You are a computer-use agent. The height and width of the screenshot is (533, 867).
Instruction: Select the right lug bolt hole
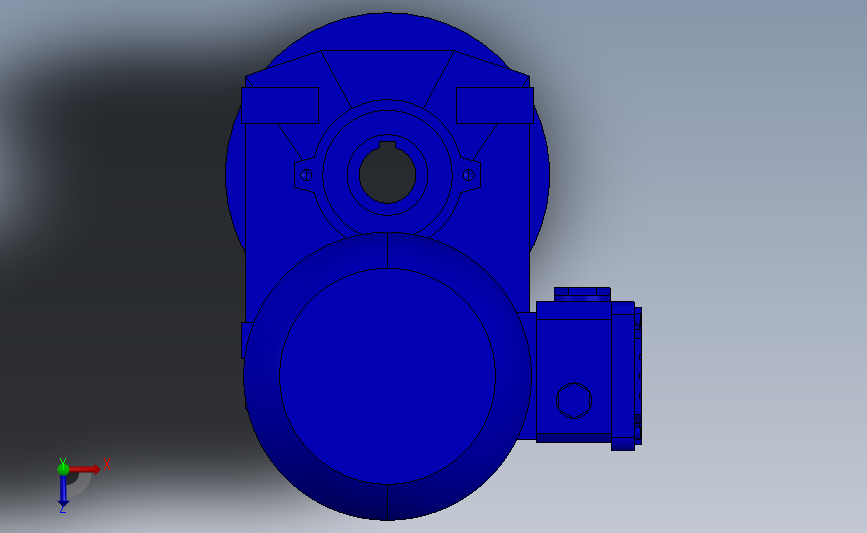click(469, 175)
